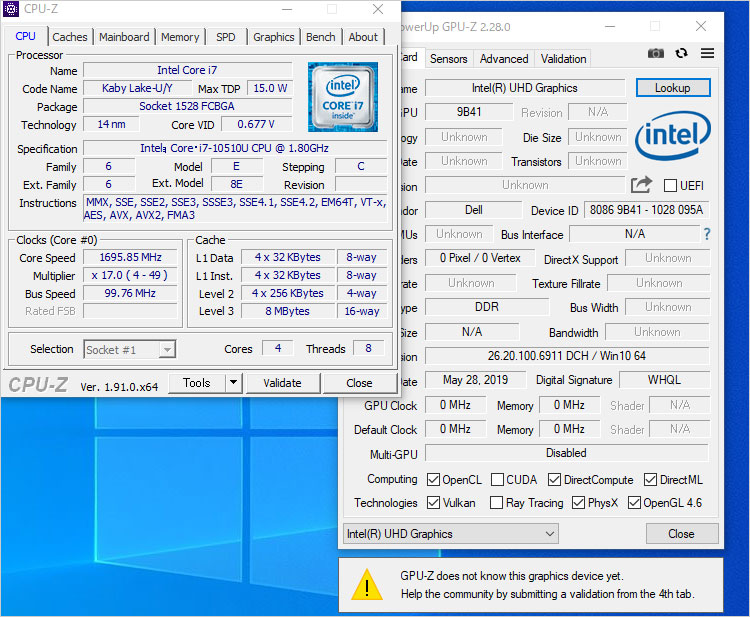The image size is (750, 617).
Task: Click the Close button in CPU-Z
Action: click(x=359, y=383)
